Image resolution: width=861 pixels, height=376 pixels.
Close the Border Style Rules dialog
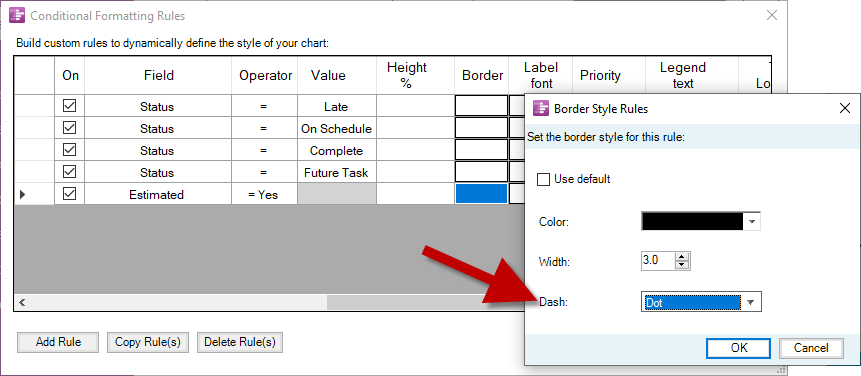[845, 109]
